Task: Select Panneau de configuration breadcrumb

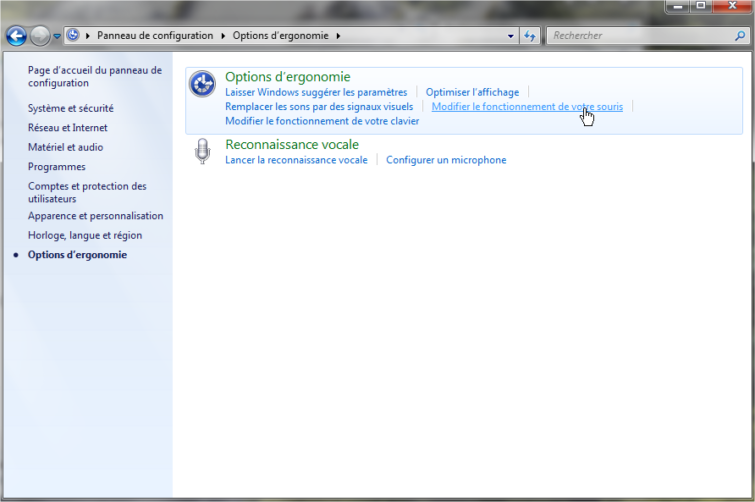Action: [x=155, y=36]
